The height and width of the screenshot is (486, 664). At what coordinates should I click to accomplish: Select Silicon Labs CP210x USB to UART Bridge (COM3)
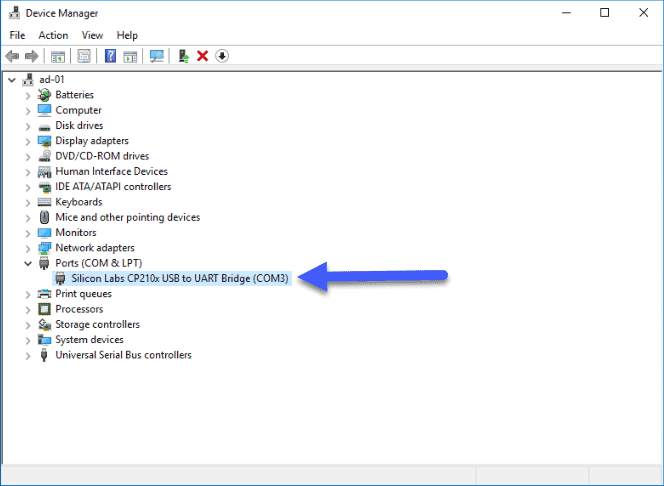[180, 278]
